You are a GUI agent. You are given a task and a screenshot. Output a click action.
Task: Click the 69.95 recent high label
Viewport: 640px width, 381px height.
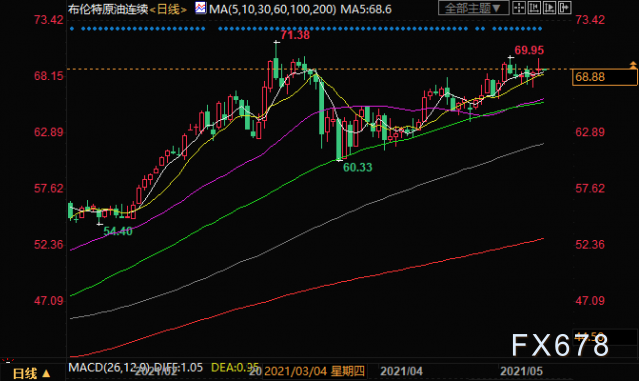[529, 50]
